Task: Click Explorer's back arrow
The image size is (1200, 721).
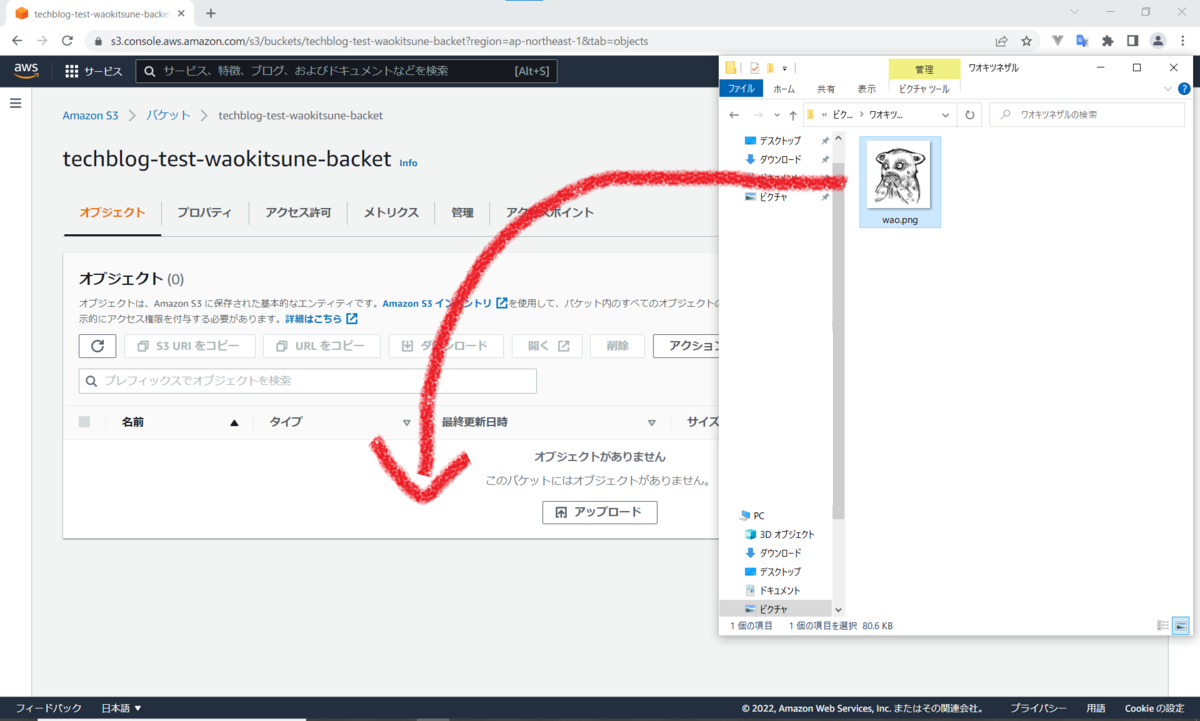Action: pos(734,115)
